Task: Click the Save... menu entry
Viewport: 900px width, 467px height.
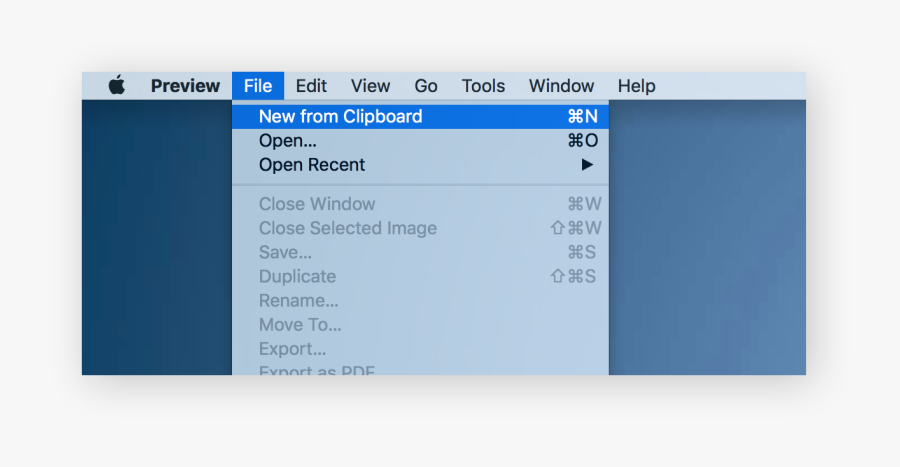Action: pyautogui.click(x=420, y=252)
